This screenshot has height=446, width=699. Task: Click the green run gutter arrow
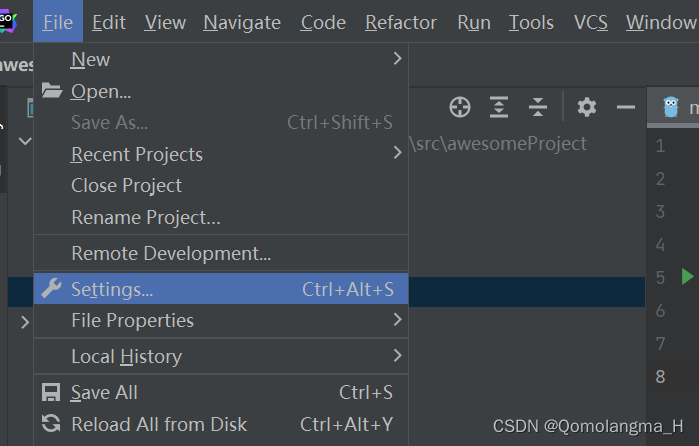point(687,276)
